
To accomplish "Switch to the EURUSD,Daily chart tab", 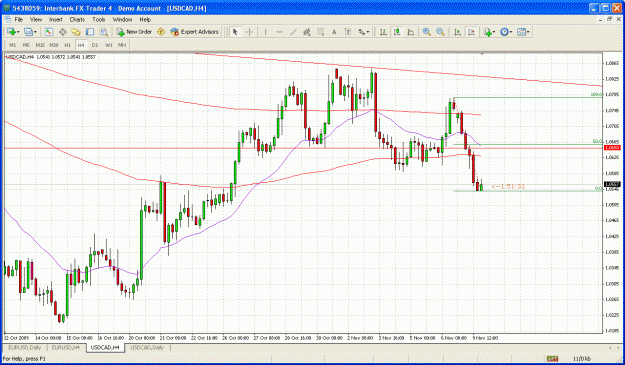I will click(25, 347).
